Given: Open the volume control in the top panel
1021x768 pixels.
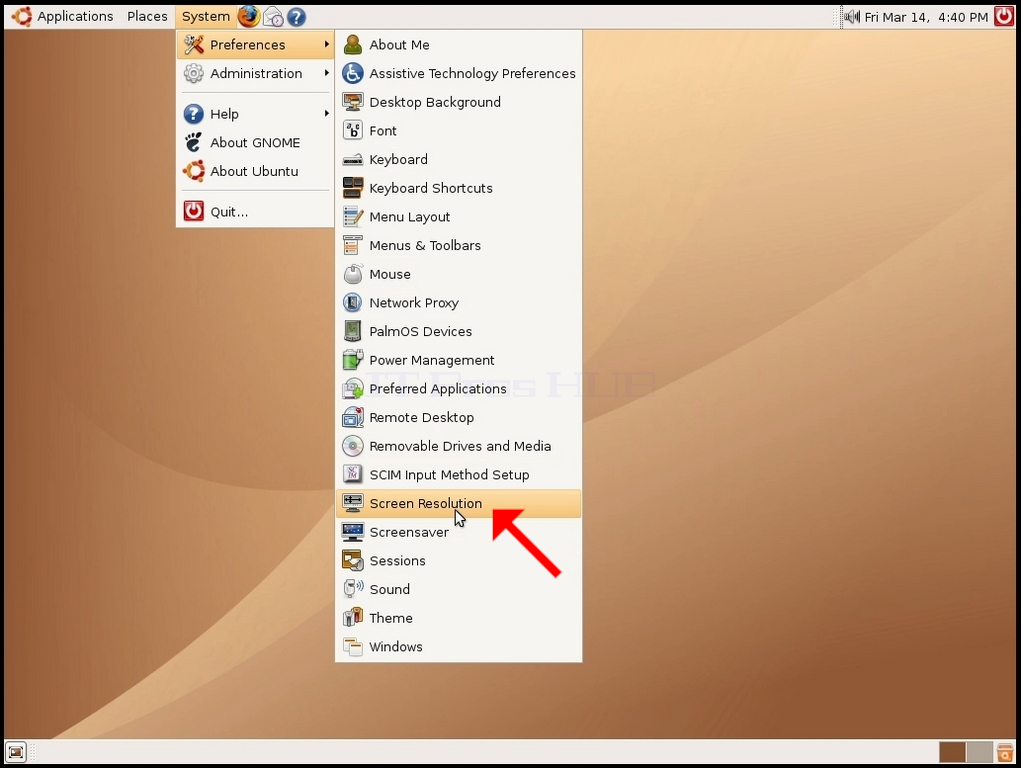Looking at the screenshot, I should [852, 16].
